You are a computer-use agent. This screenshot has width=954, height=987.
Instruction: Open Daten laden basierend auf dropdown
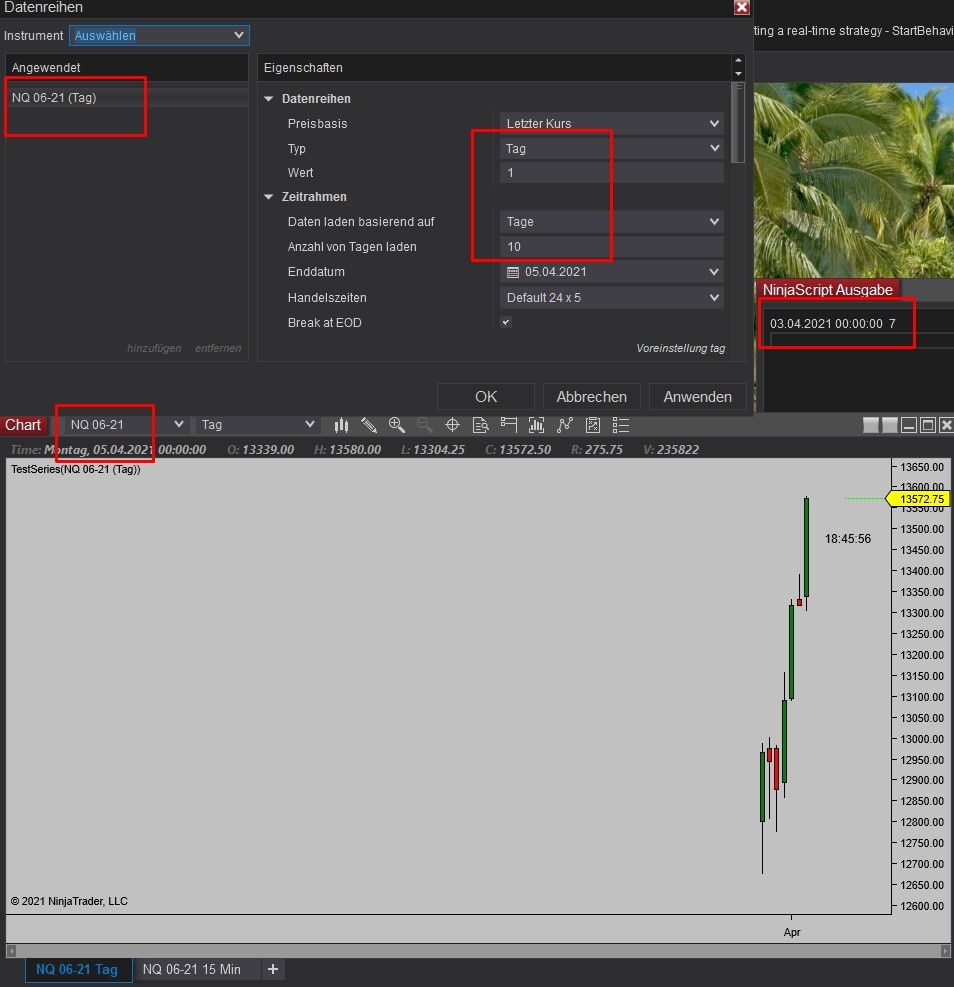(x=612, y=222)
